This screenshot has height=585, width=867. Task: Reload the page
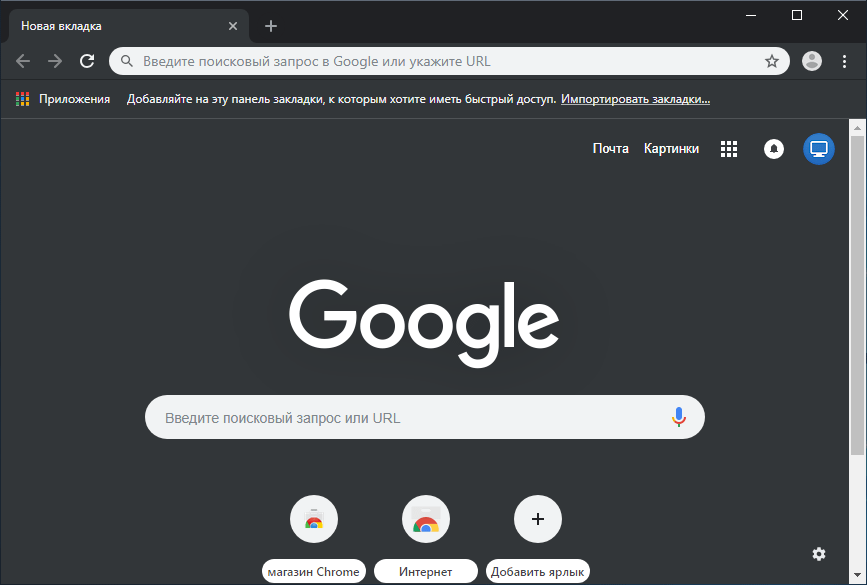click(87, 61)
